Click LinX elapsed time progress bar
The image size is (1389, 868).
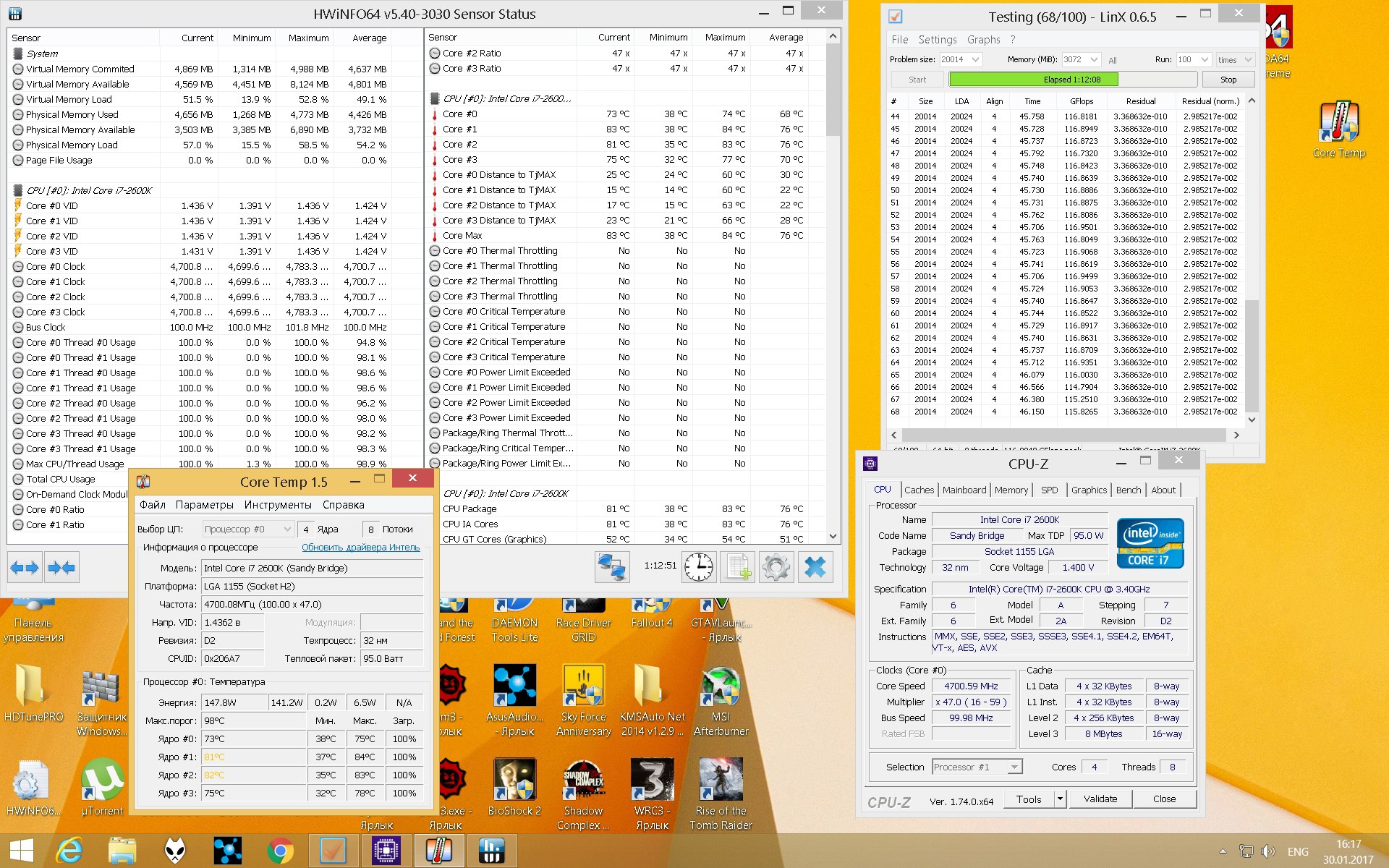pos(1072,80)
